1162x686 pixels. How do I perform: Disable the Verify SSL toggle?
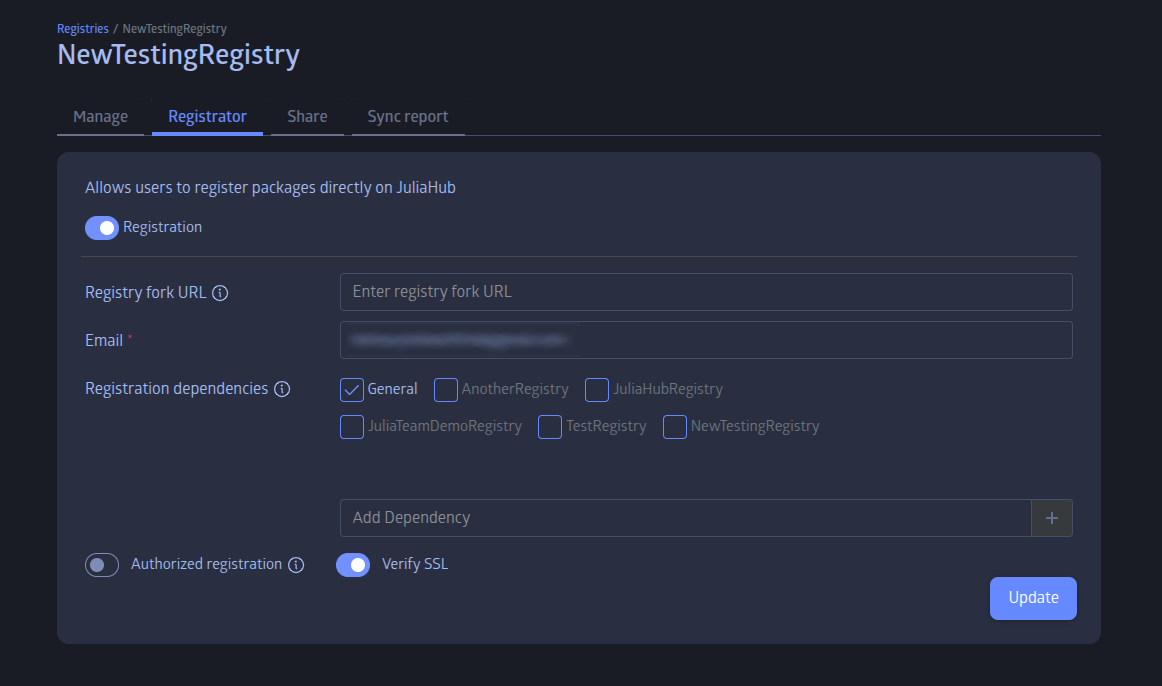pyautogui.click(x=353, y=565)
